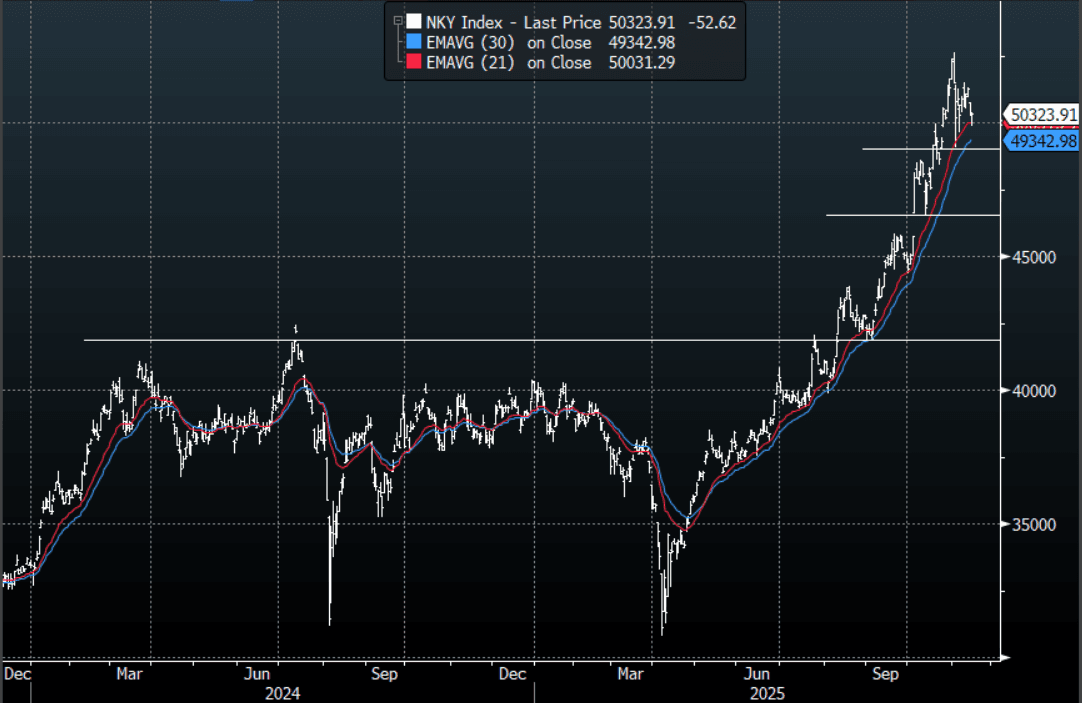Click the blue 49342.98 axis price tag
The image size is (1082, 703).
[x=1043, y=142]
